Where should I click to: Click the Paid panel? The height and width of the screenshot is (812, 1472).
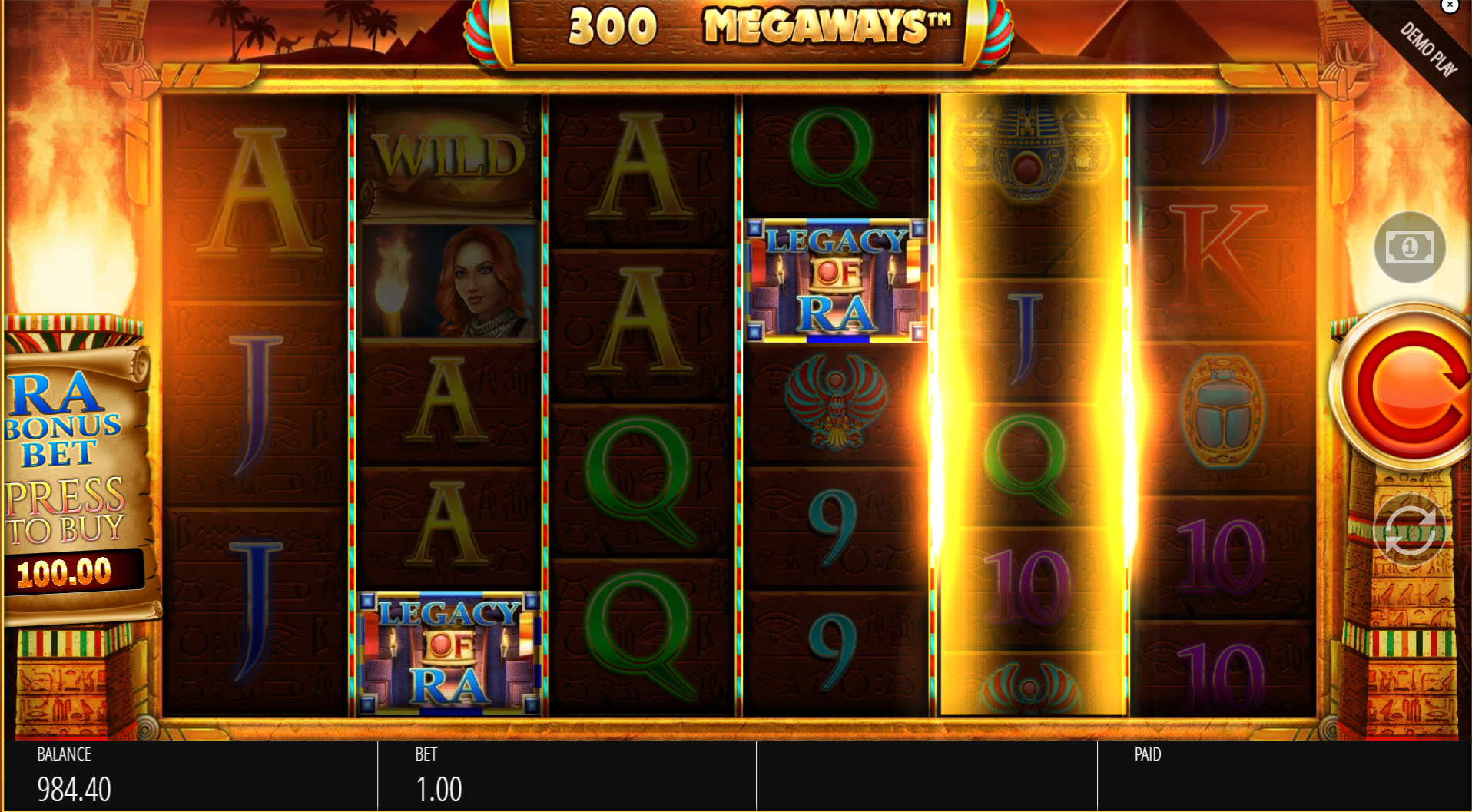1284,776
